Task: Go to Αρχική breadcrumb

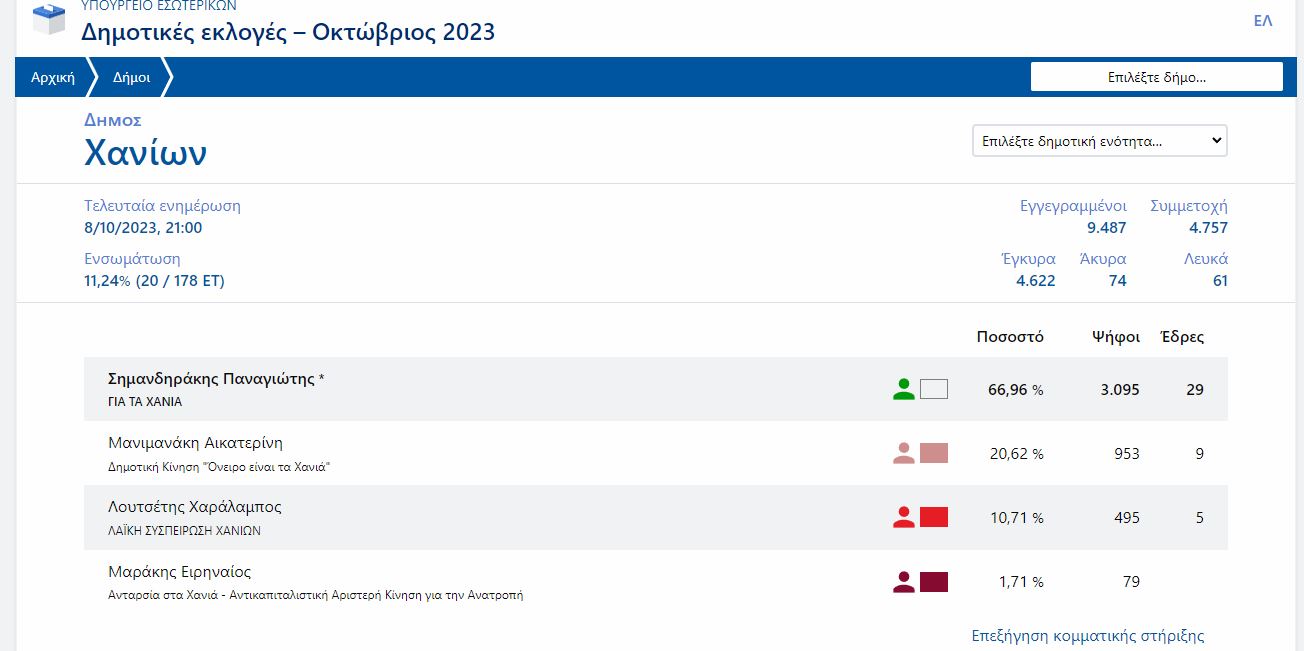Action: pos(53,77)
